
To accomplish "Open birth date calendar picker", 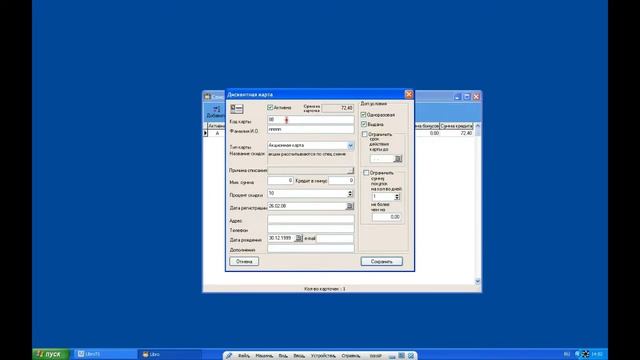I will point(299,238).
